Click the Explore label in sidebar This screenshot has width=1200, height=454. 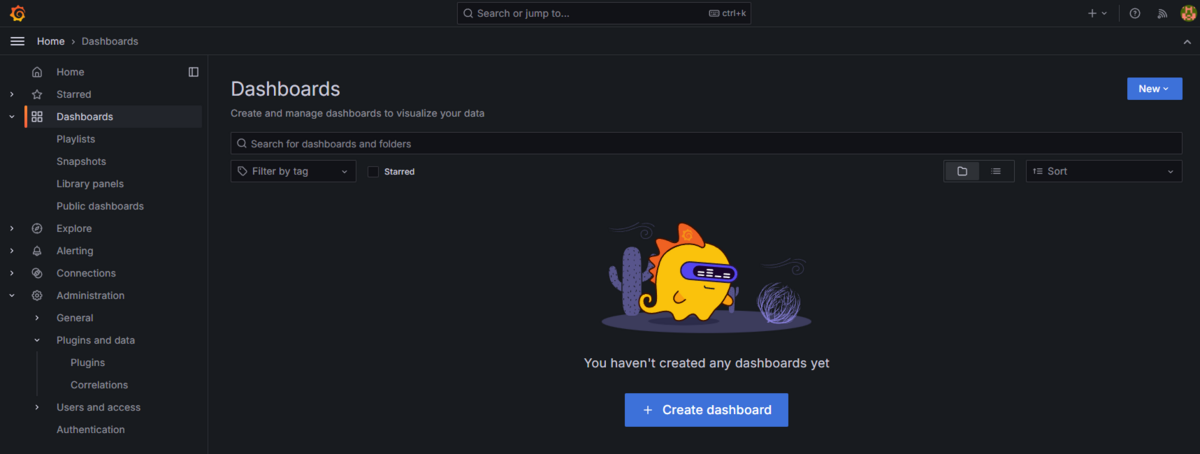(x=74, y=228)
